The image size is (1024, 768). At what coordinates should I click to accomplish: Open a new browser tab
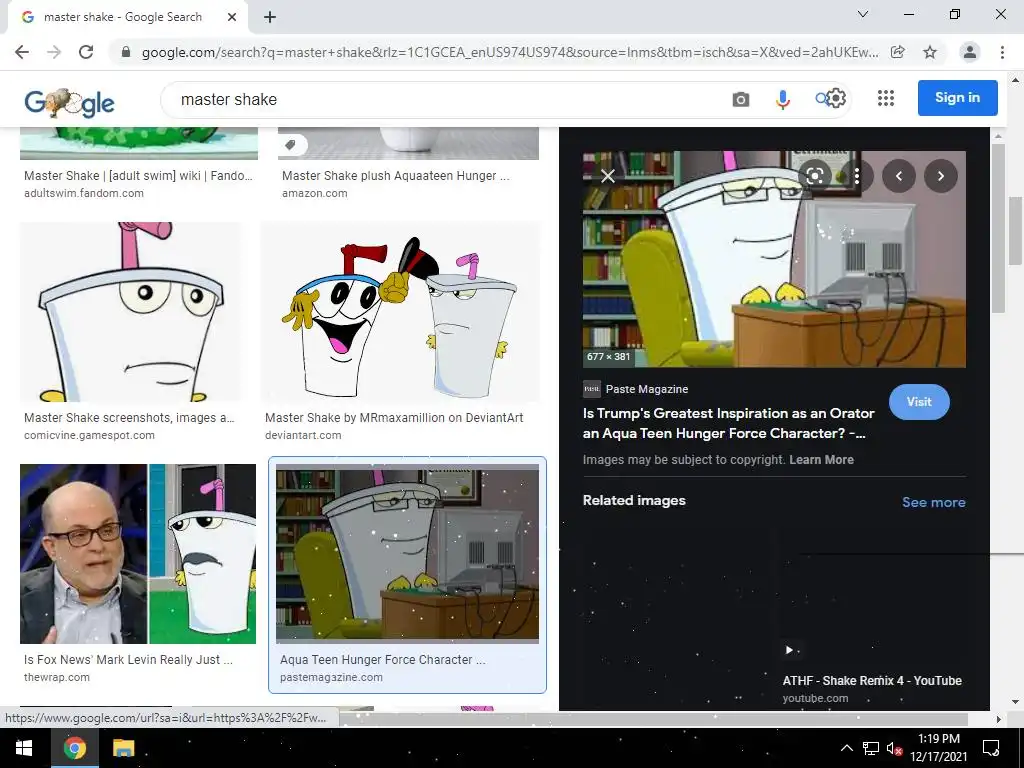270,17
